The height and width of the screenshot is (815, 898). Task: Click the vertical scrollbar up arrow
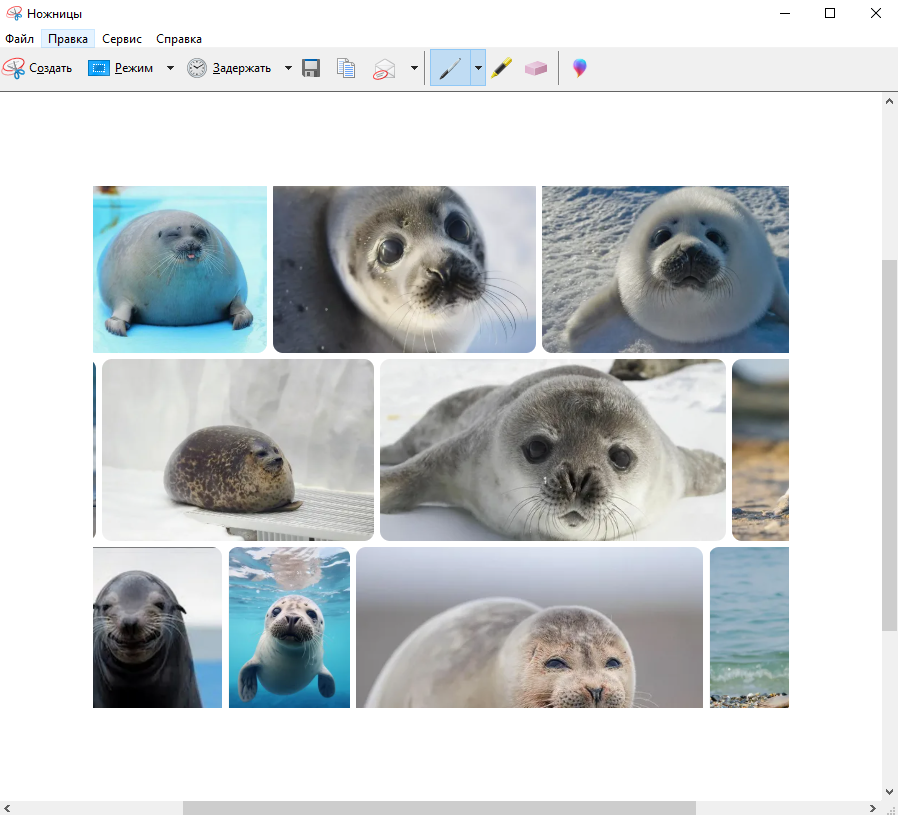889,101
